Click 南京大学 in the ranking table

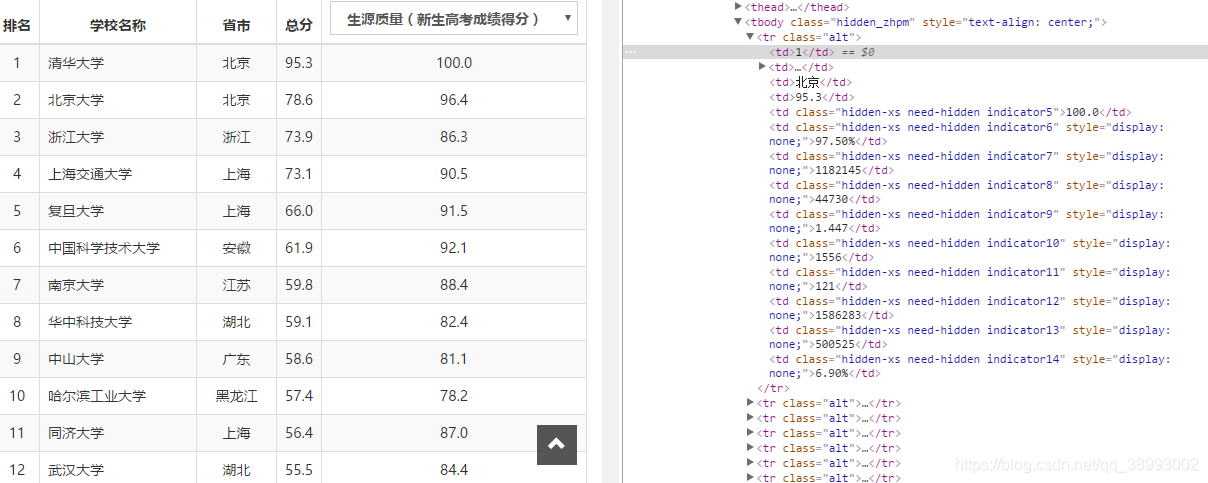tap(76, 285)
